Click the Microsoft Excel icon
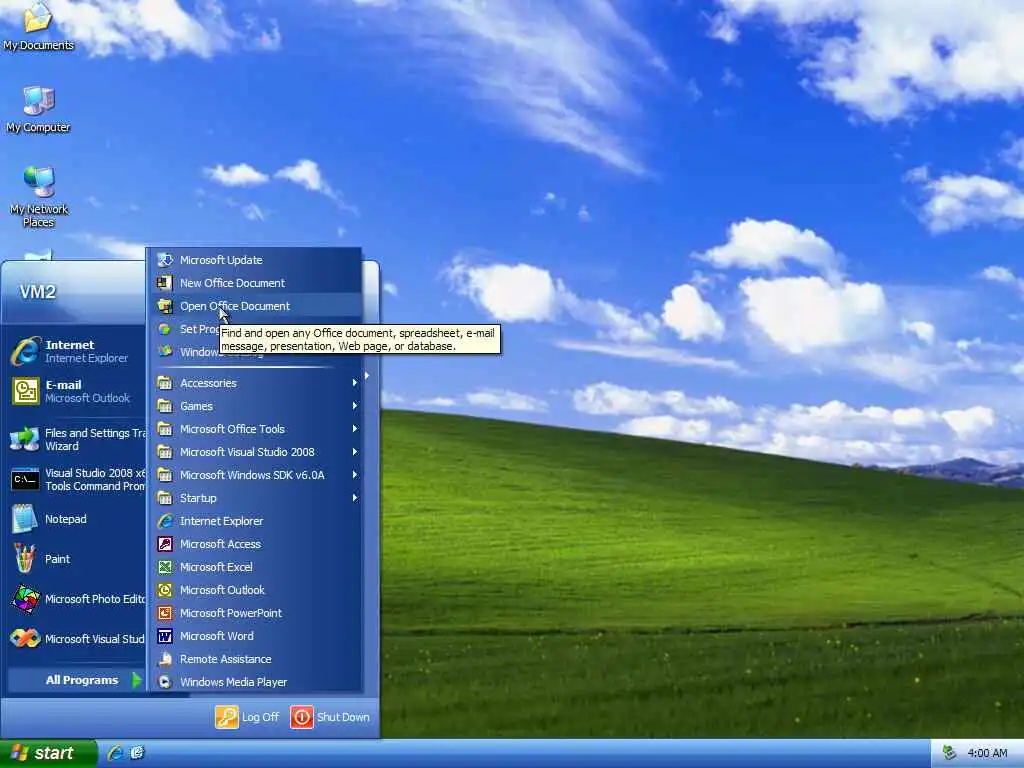 point(165,567)
